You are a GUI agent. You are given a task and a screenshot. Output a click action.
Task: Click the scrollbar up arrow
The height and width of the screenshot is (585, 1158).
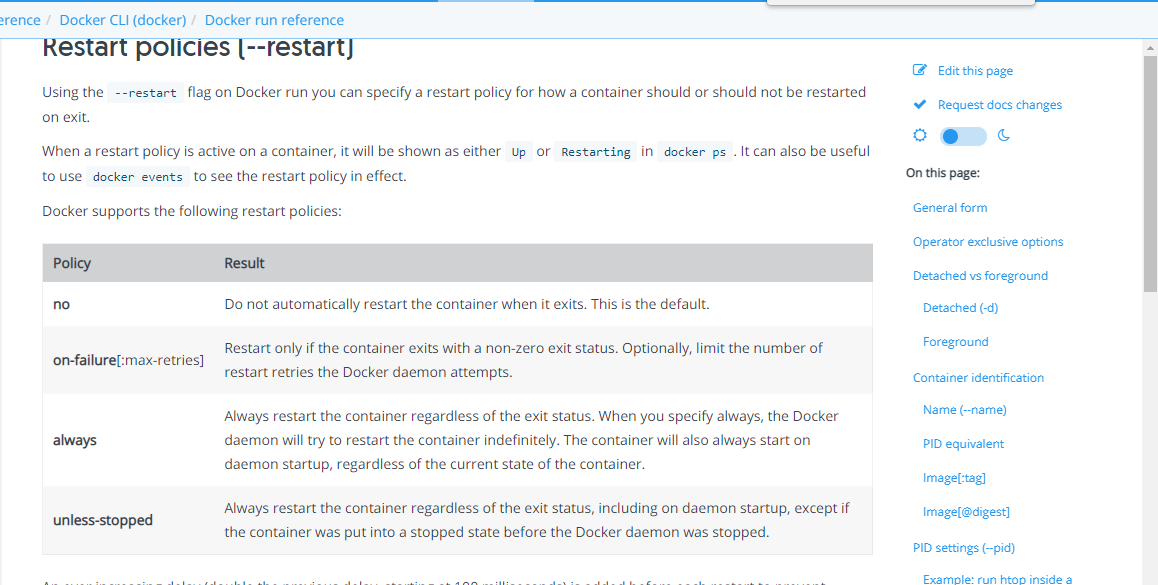[x=1150, y=47]
